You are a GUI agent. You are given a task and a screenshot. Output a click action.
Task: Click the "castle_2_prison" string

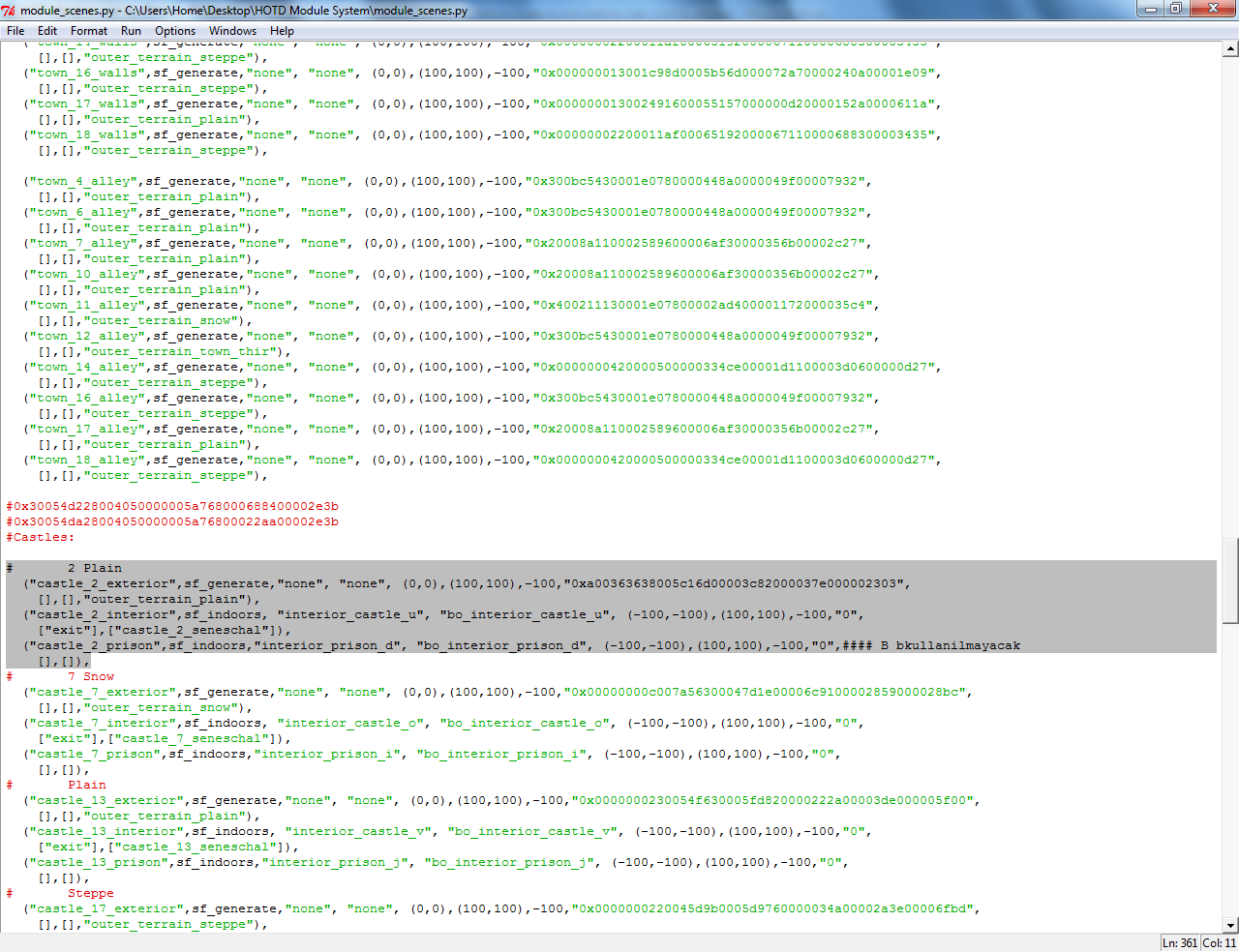coord(97,645)
